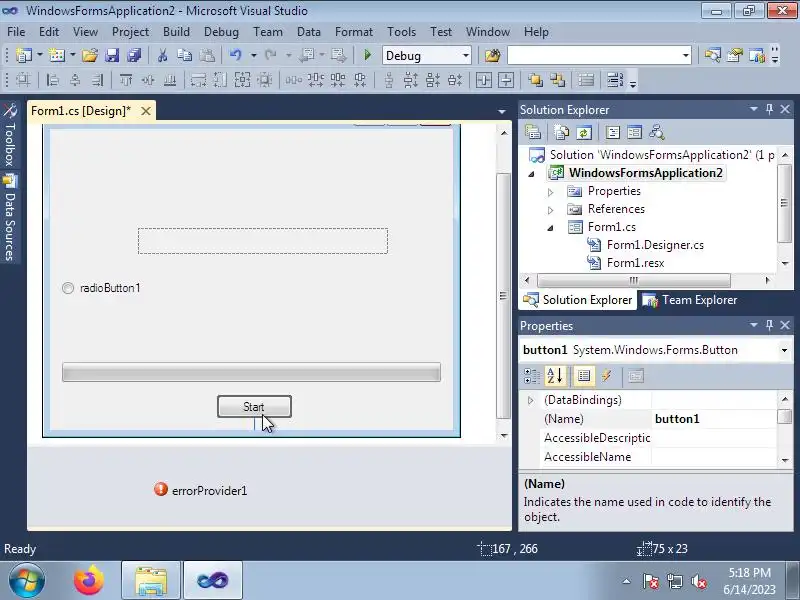The image size is (800, 600).
Task: Click the Copy icon in the toolbar
Action: [x=184, y=55]
